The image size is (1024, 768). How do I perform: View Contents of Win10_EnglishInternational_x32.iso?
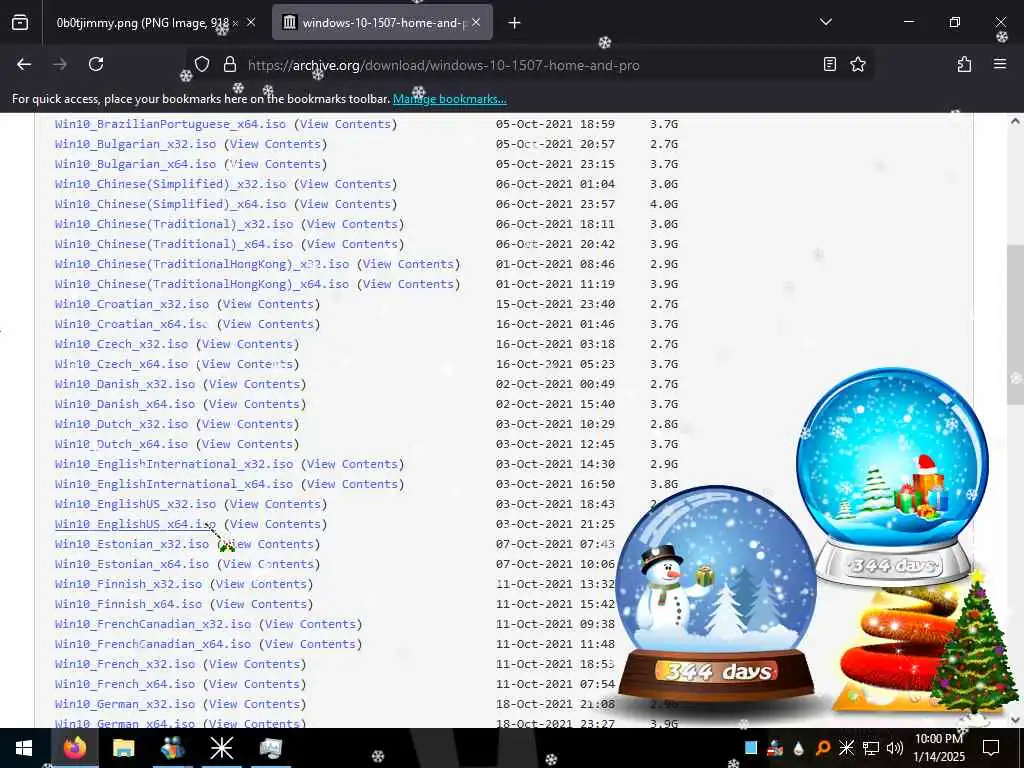353,464
